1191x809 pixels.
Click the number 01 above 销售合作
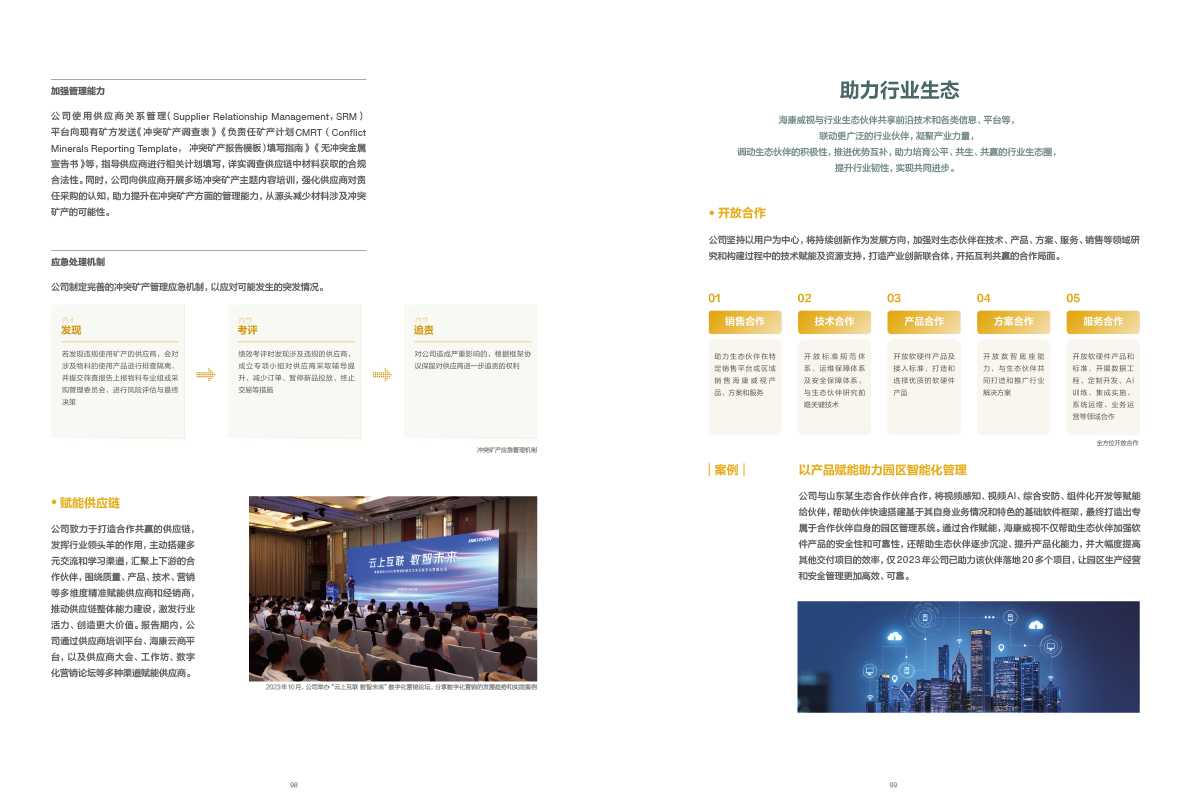pyautogui.click(x=714, y=298)
